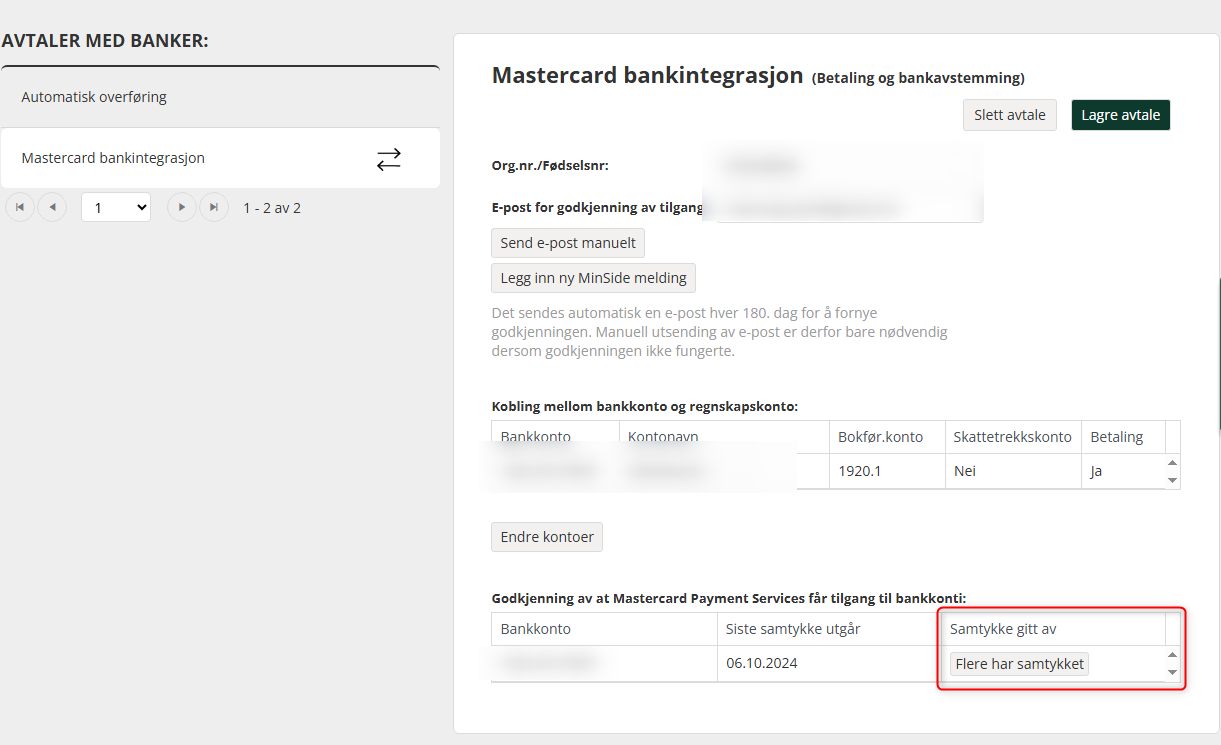Click the Betaling column header
Viewport: 1221px width, 745px height.
pos(1123,437)
